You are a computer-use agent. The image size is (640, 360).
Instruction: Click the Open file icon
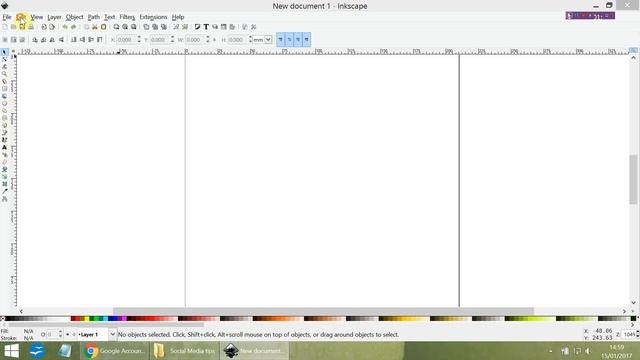[x=13, y=27]
